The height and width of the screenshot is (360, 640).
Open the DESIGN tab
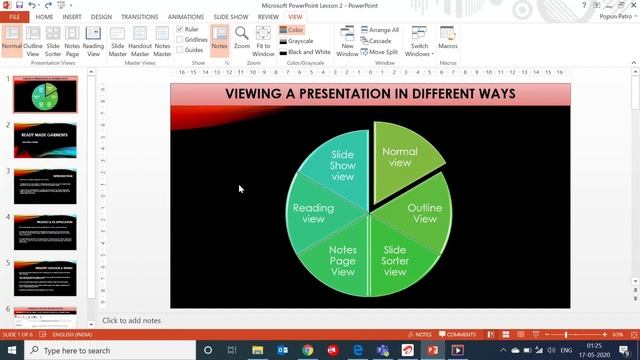tap(101, 17)
